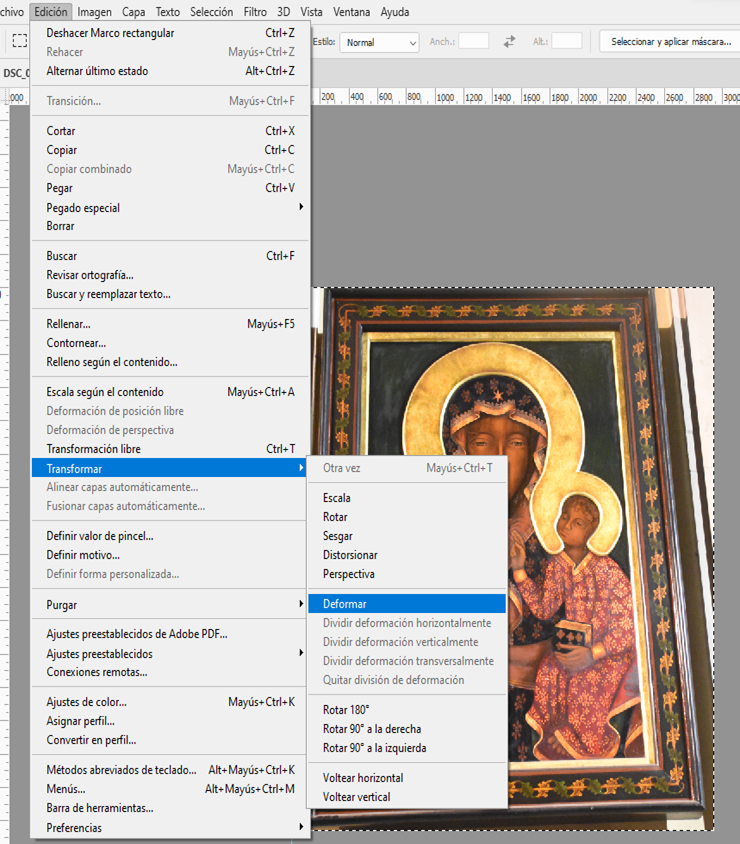
Task: Open the Texto menu
Action: (168, 12)
